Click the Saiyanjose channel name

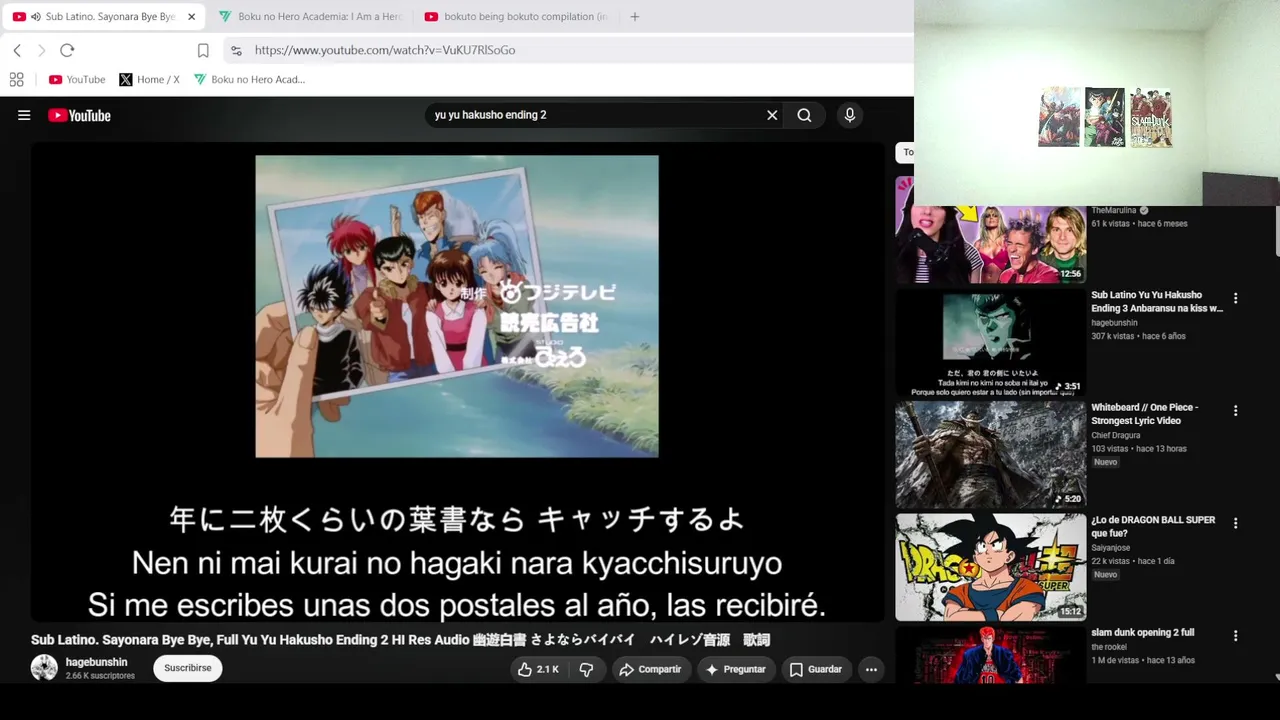(1111, 548)
